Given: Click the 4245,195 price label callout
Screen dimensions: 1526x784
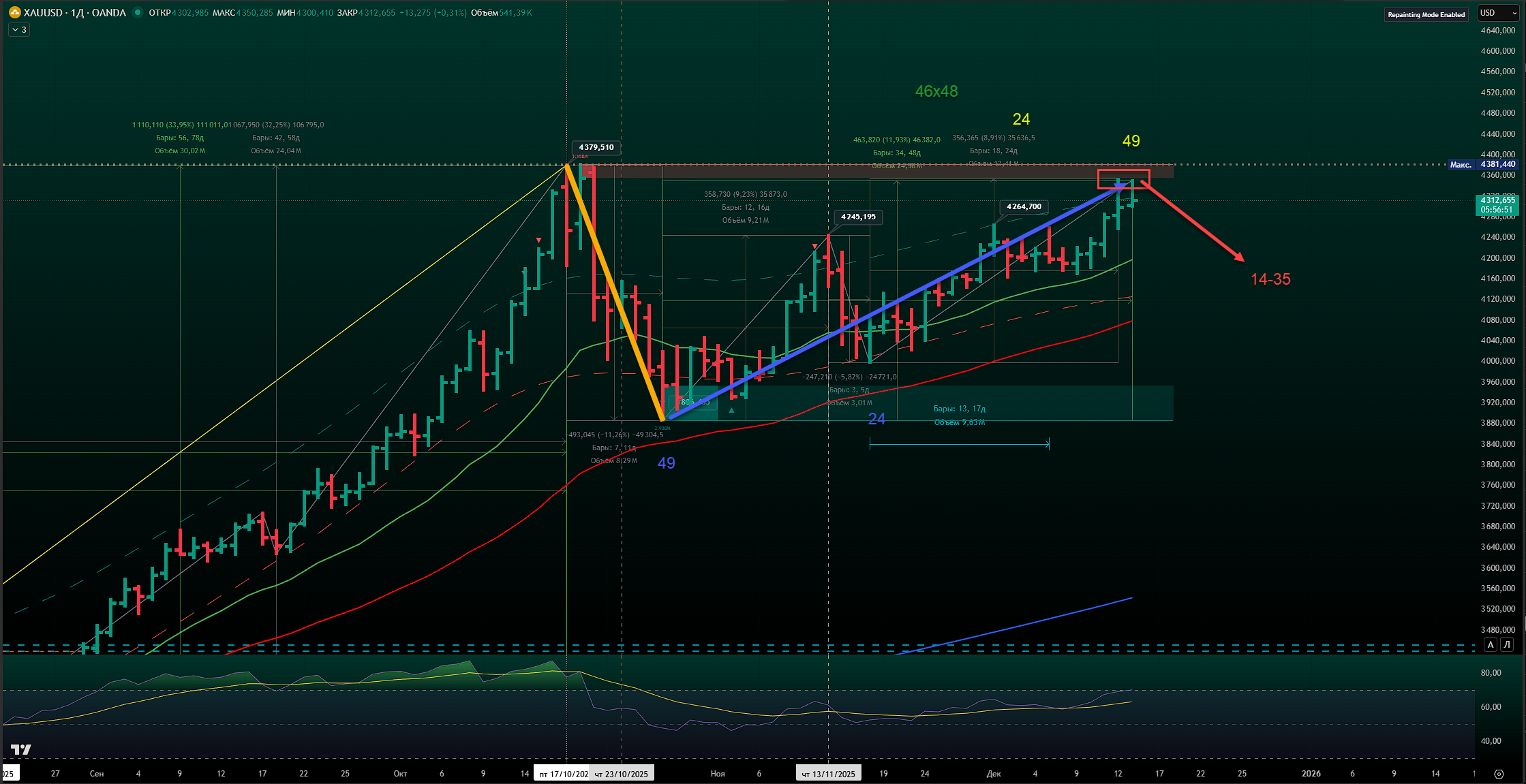Looking at the screenshot, I should pos(858,217).
